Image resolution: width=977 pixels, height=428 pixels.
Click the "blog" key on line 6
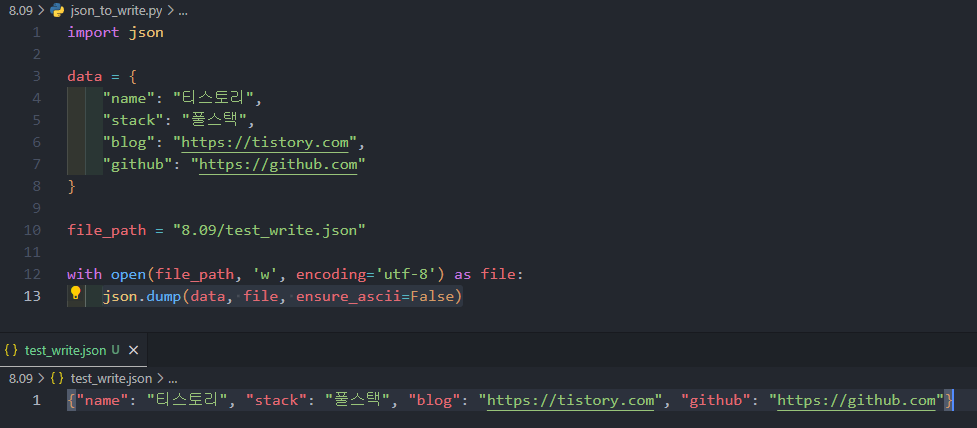pyautogui.click(x=129, y=143)
